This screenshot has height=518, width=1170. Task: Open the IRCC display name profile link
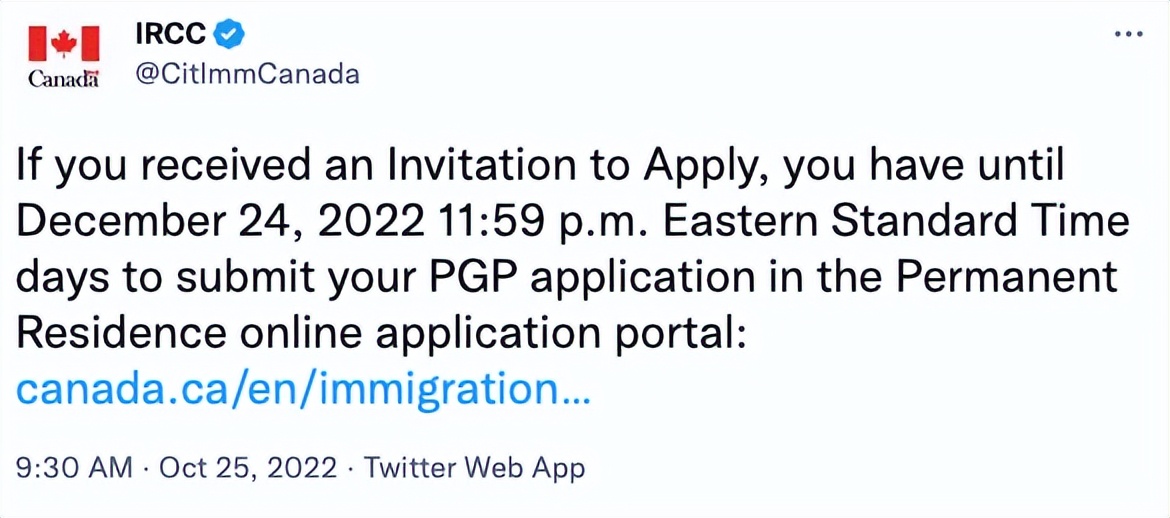coord(173,34)
